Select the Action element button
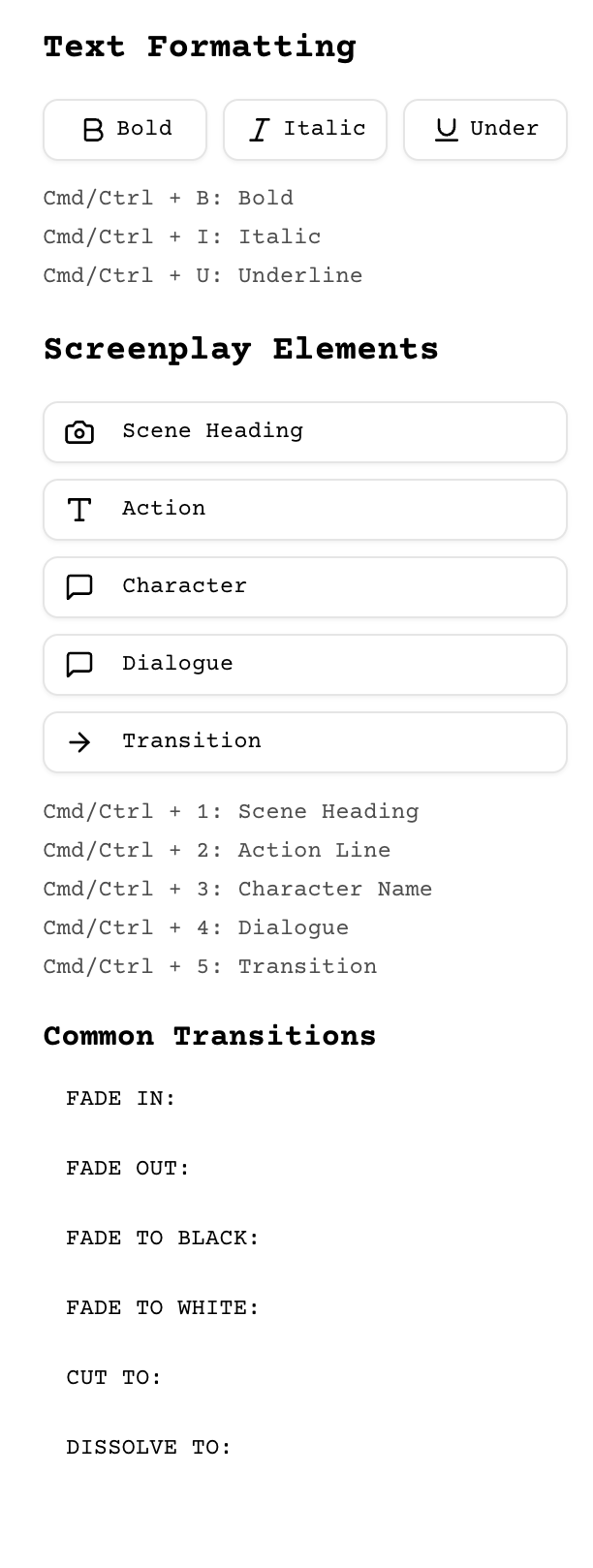593x1568 pixels. point(305,510)
